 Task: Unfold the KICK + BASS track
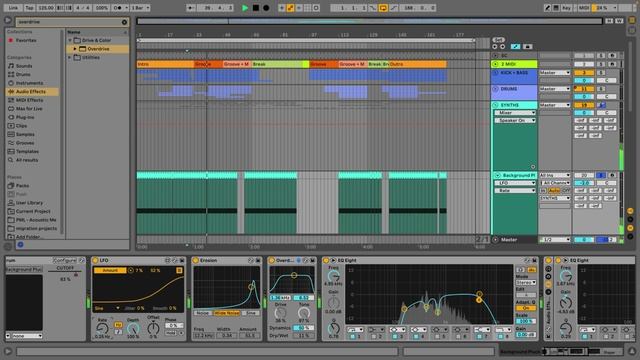(496, 73)
